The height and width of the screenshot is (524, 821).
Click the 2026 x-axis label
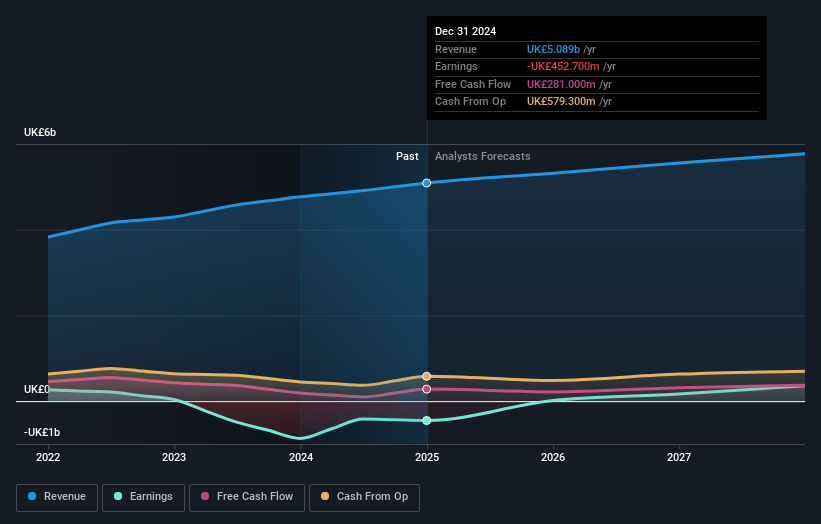[553, 457]
